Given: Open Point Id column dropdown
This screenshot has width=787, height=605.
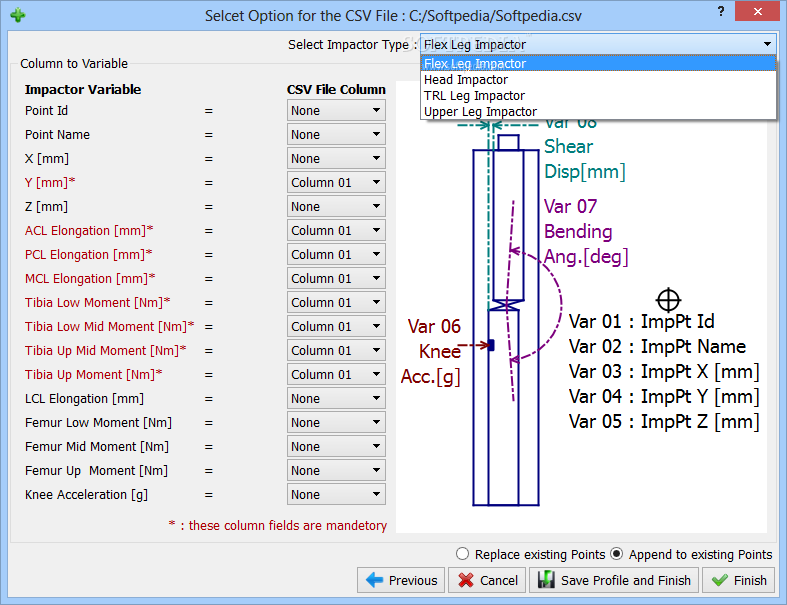Looking at the screenshot, I should click(336, 110).
